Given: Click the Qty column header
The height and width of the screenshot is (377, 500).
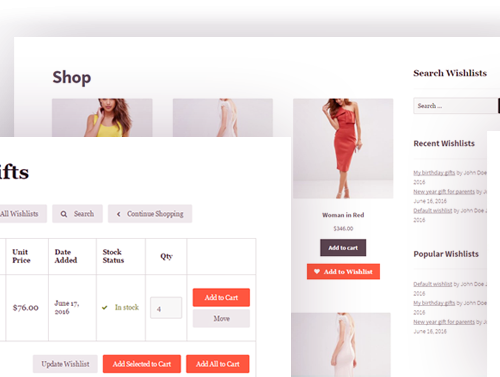Looking at the screenshot, I should pyautogui.click(x=166, y=256).
